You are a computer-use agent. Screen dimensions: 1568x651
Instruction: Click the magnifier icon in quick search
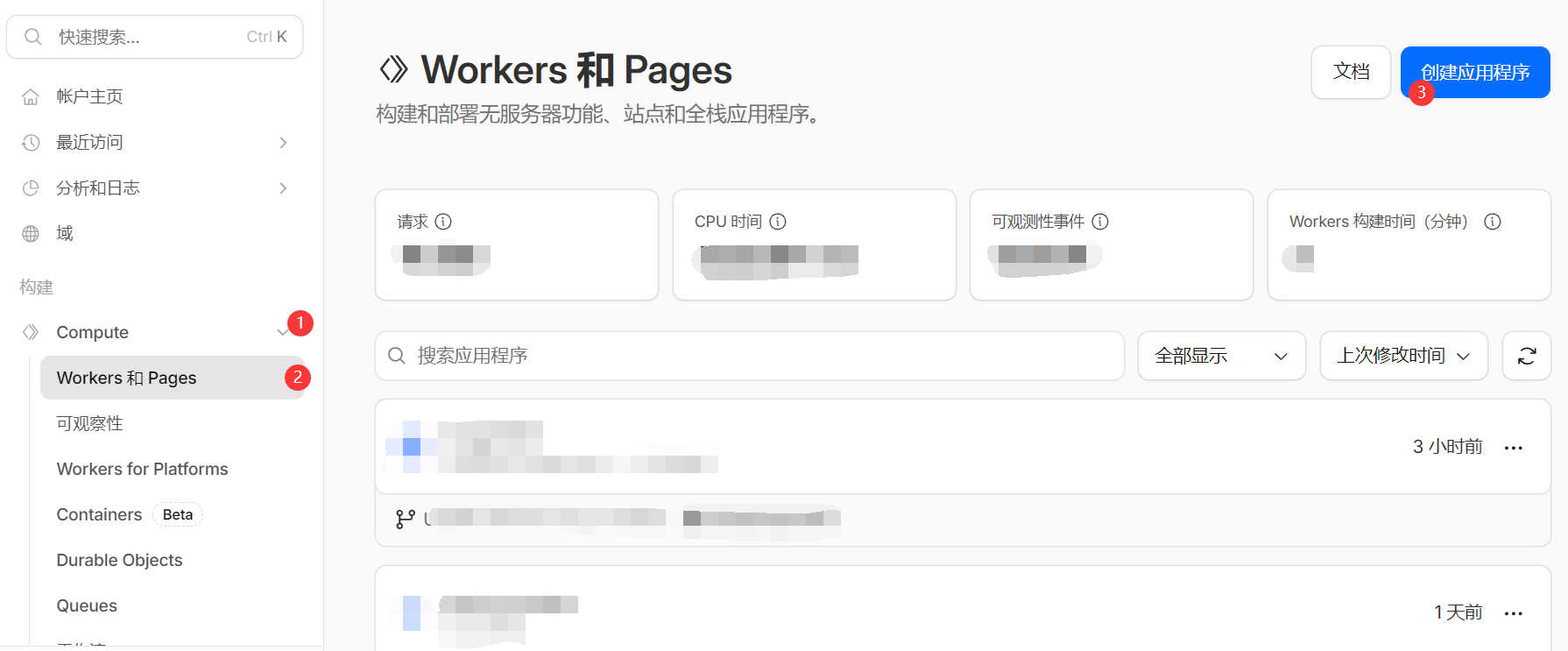click(x=33, y=37)
